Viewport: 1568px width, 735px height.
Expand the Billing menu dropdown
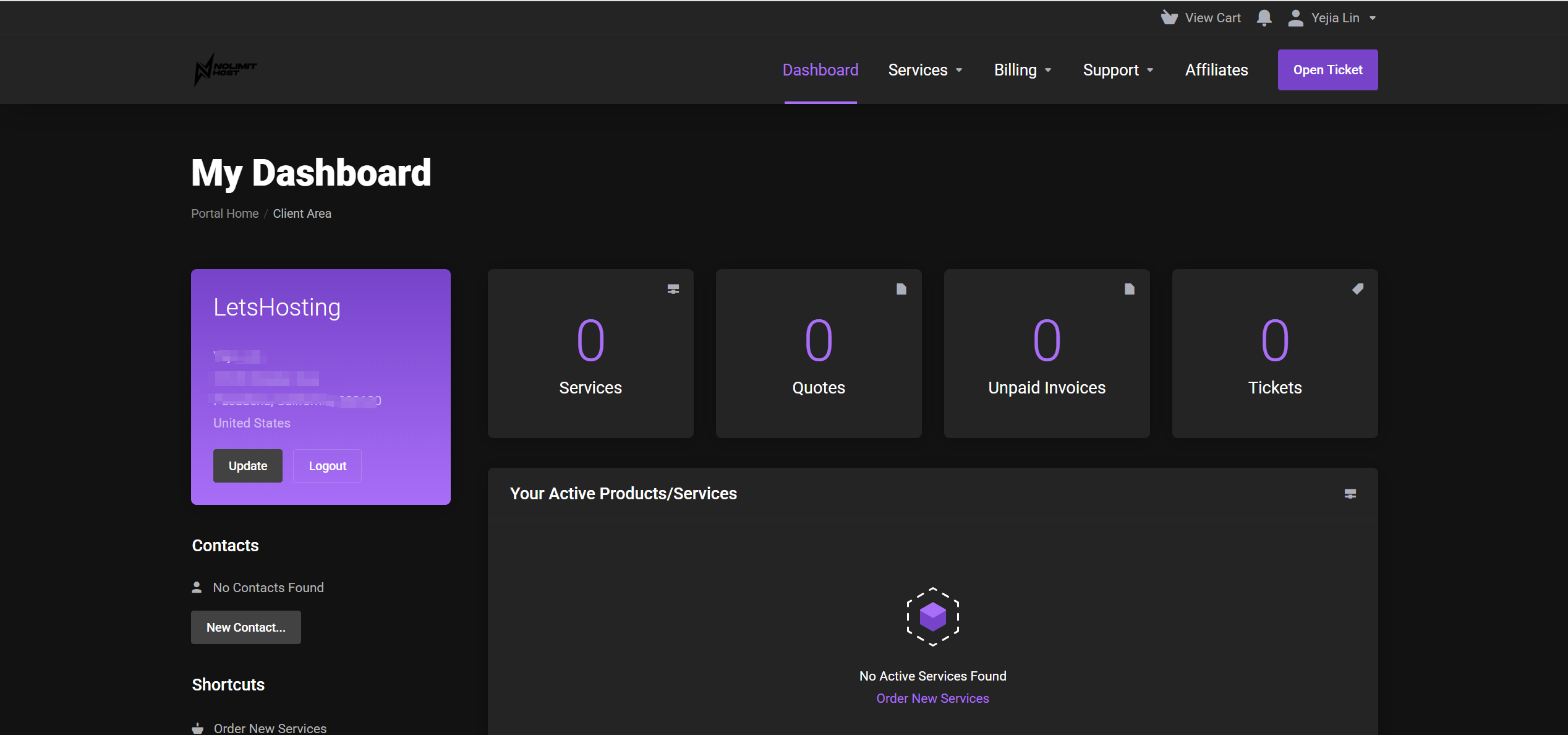[x=1048, y=71]
